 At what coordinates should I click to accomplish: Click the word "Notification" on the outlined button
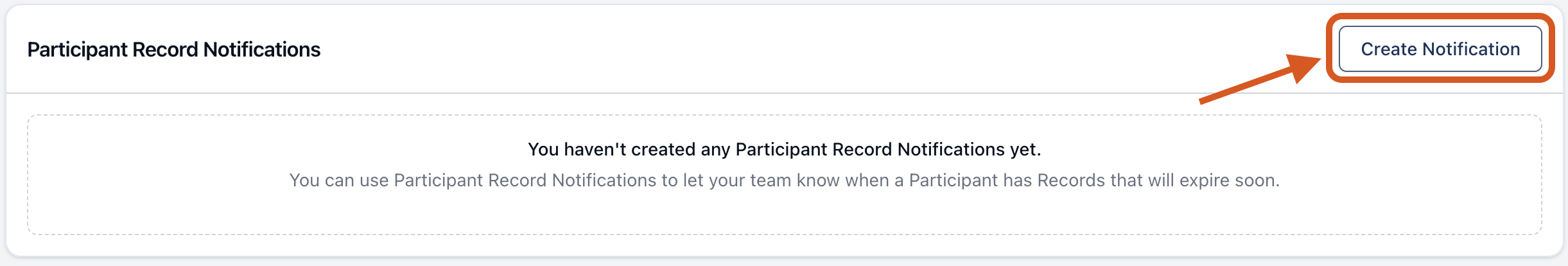pyautogui.click(x=1471, y=49)
